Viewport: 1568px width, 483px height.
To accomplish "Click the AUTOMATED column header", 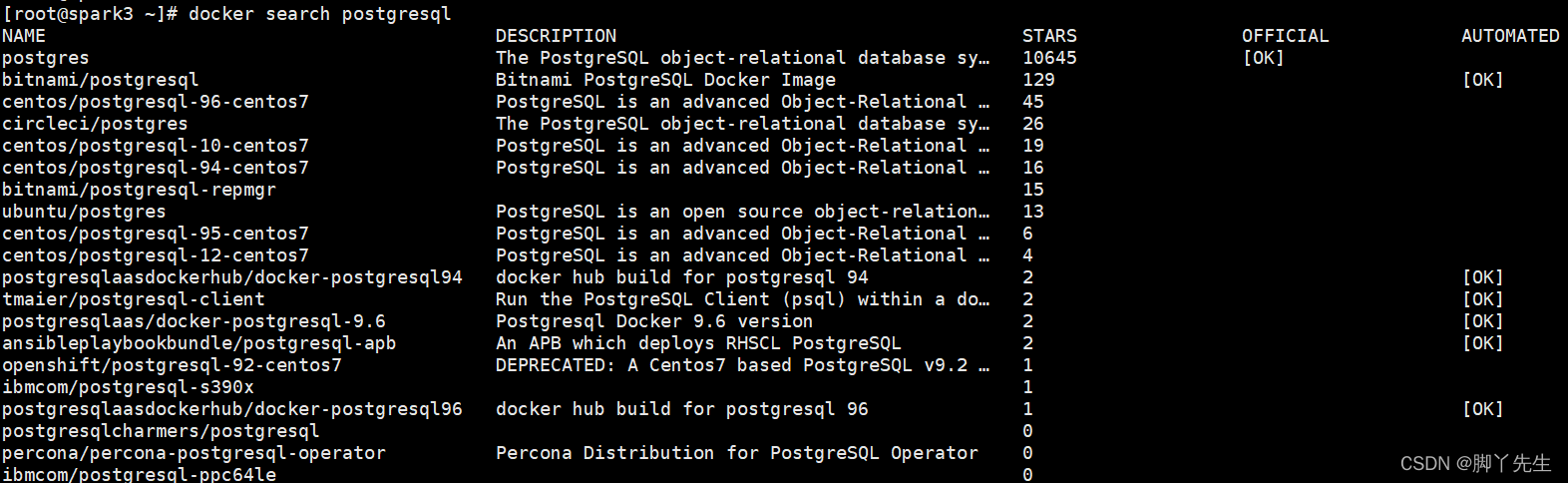I will click(1510, 36).
